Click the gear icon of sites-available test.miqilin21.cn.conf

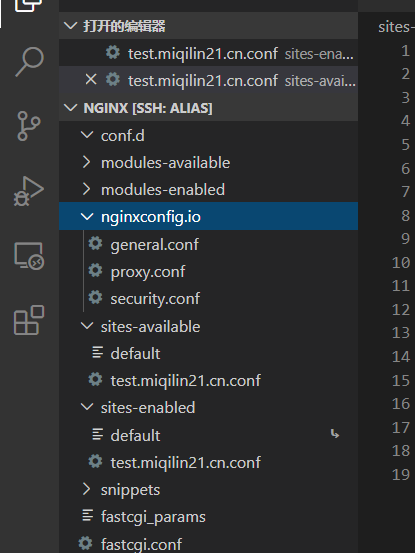tap(95, 379)
